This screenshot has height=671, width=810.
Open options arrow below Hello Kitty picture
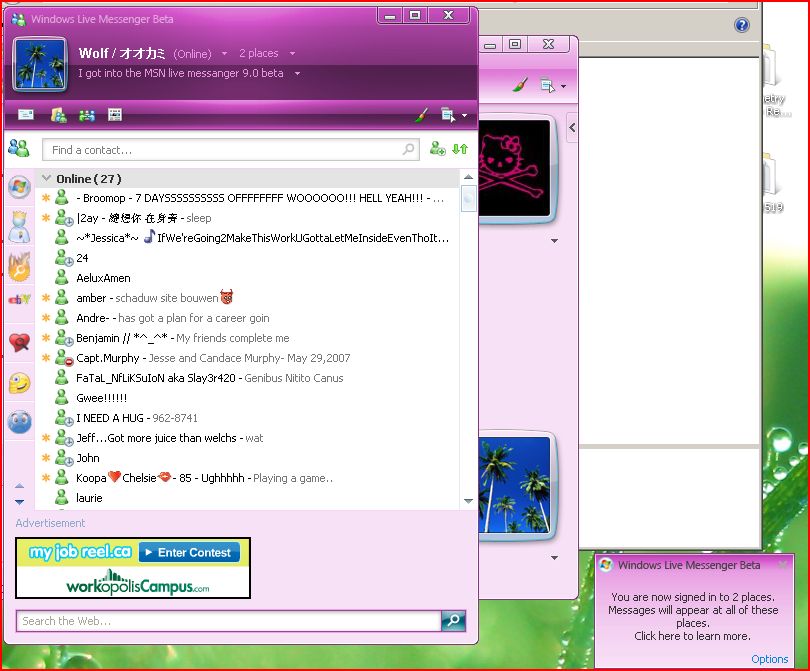point(554,241)
